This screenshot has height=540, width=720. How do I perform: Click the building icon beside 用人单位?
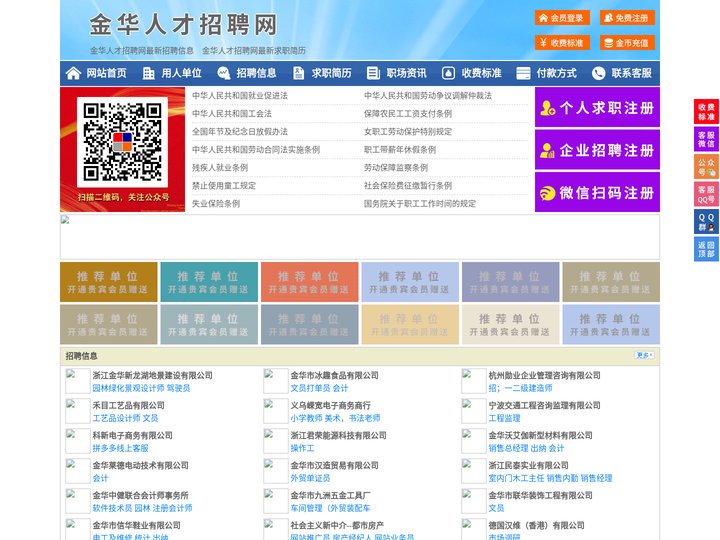click(x=148, y=73)
